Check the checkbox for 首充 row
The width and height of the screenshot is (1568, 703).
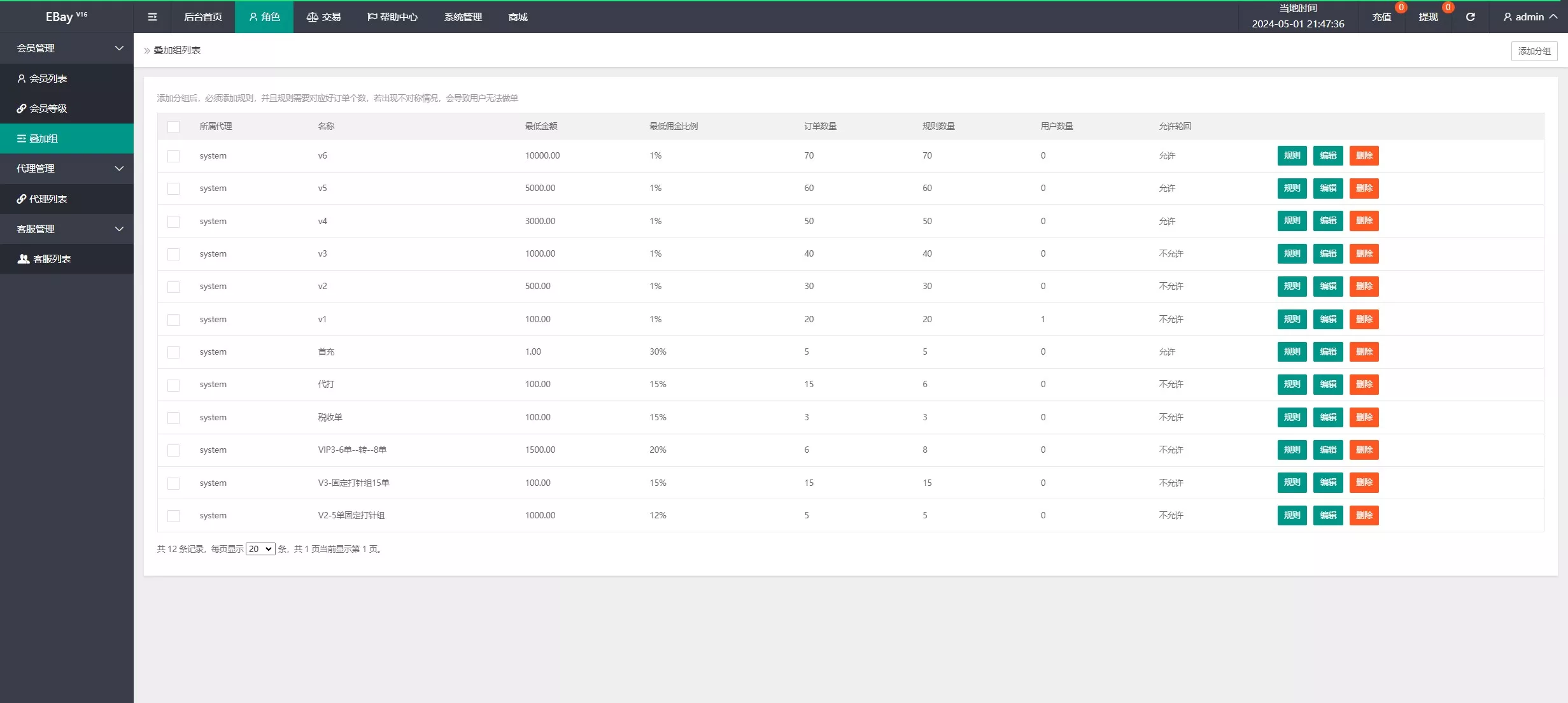[173, 352]
